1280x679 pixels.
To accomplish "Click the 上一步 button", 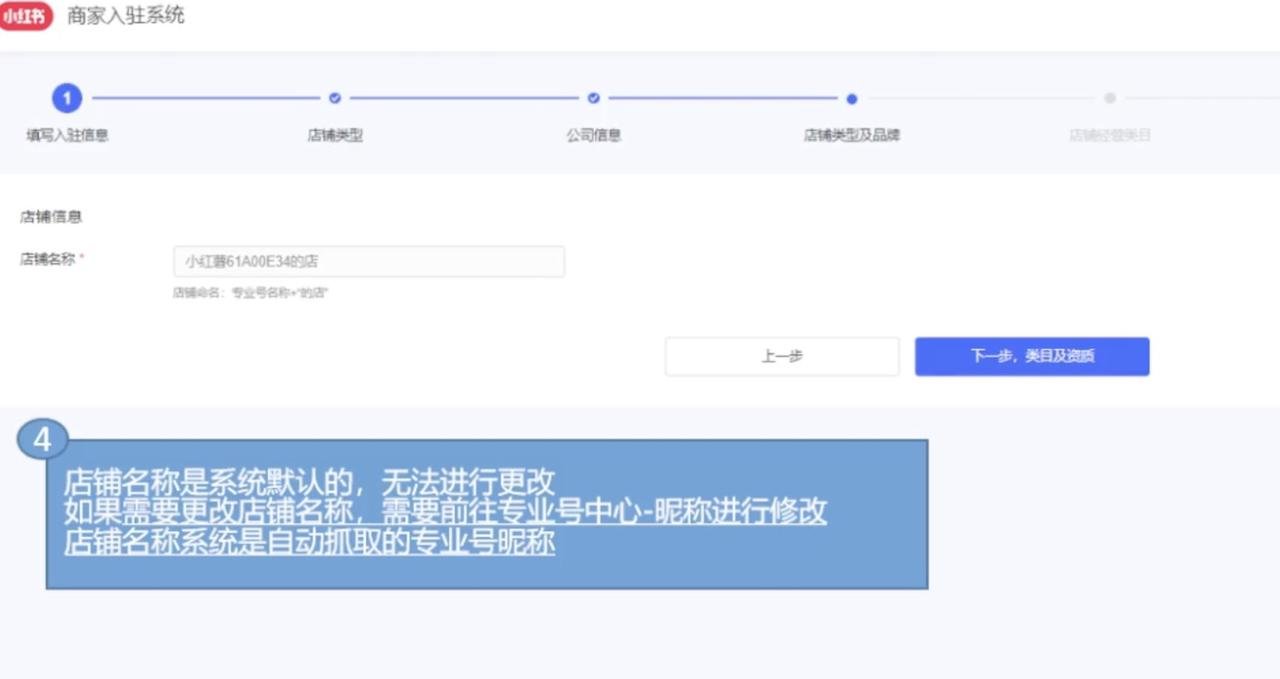I will (782, 356).
